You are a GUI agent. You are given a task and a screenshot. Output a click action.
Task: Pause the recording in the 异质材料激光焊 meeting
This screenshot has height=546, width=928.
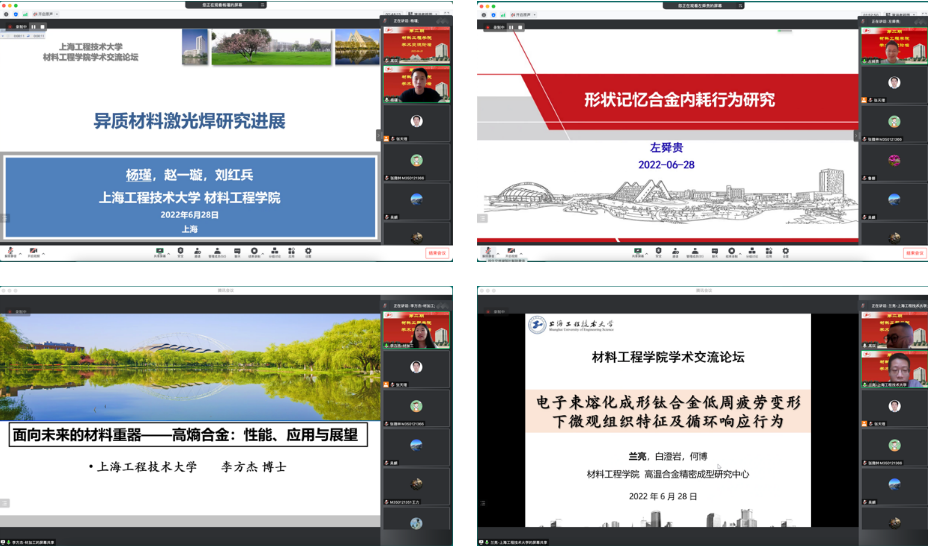(x=33, y=27)
